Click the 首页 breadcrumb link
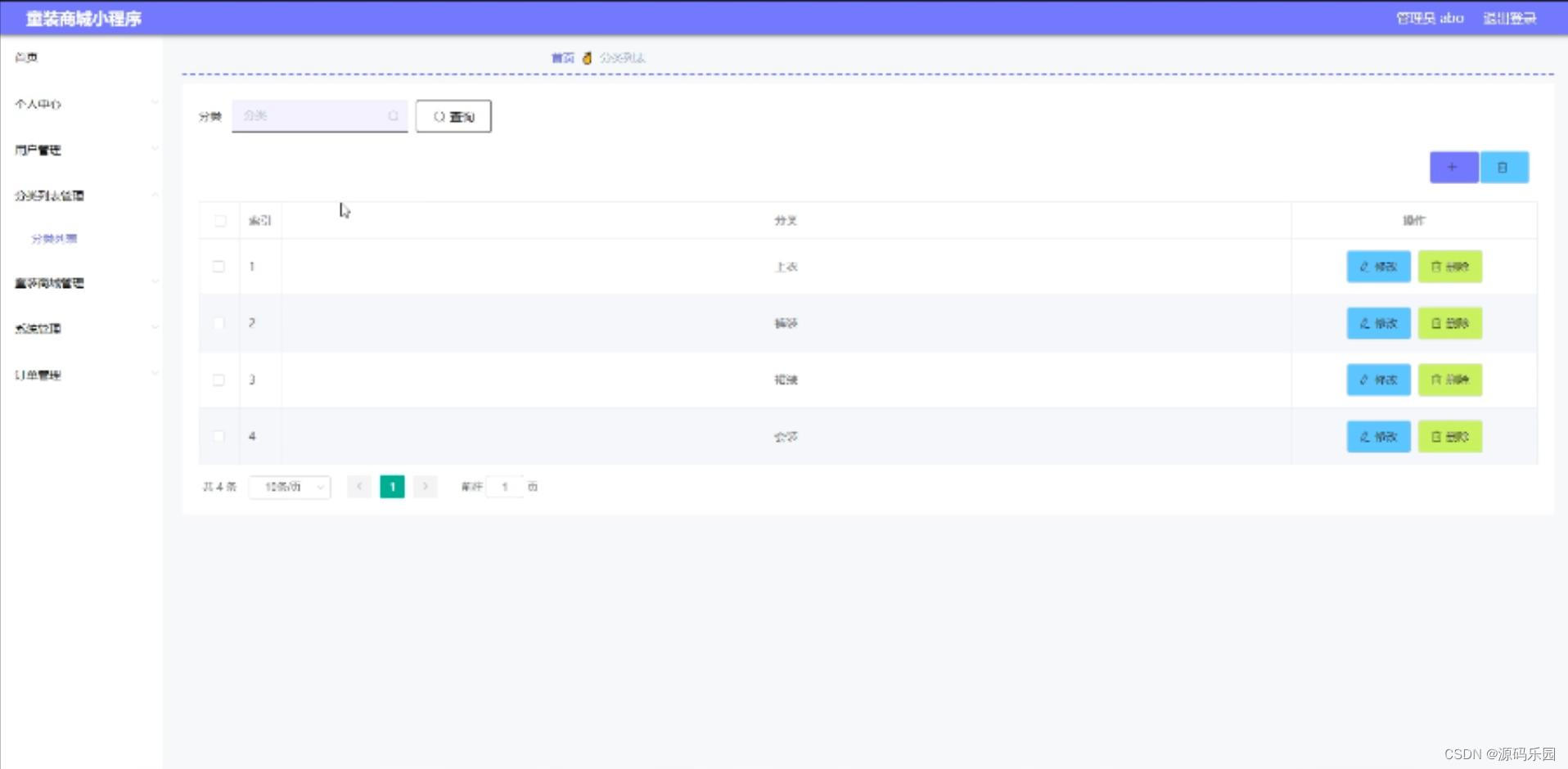The height and width of the screenshot is (769, 1568). point(562,58)
